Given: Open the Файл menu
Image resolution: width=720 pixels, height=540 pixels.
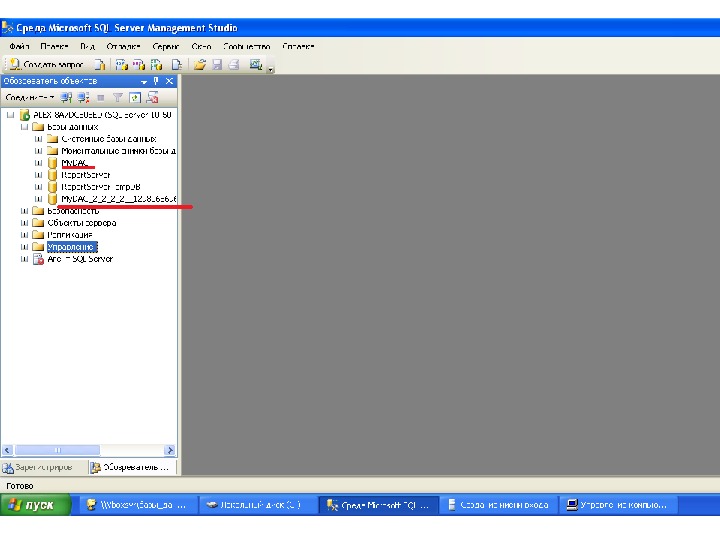Looking at the screenshot, I should (x=20, y=46).
